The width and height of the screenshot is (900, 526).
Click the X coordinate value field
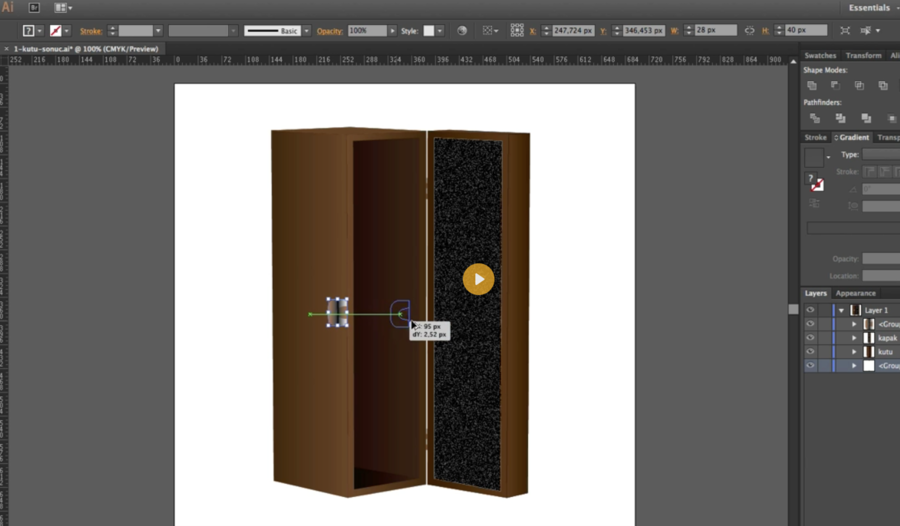click(x=573, y=30)
